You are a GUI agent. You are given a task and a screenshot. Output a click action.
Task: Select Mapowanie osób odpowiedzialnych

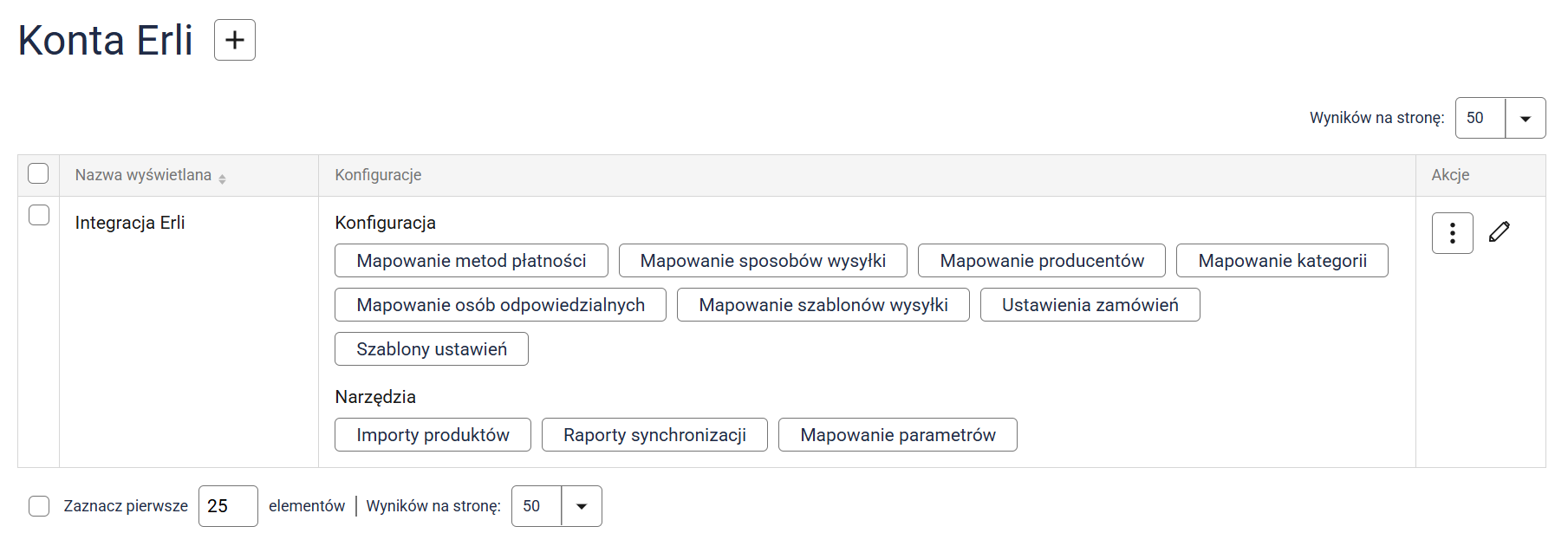[500, 305]
